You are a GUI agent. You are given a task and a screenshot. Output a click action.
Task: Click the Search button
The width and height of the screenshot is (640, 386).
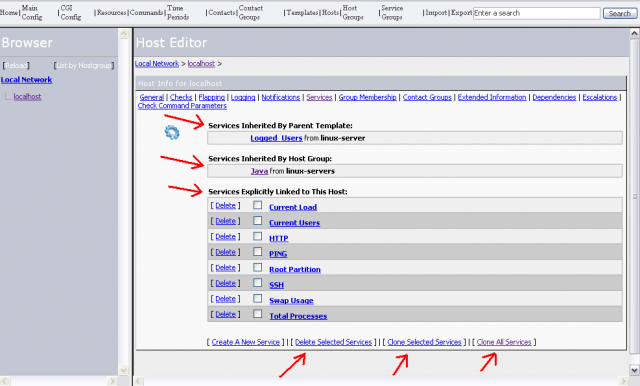(x=620, y=13)
